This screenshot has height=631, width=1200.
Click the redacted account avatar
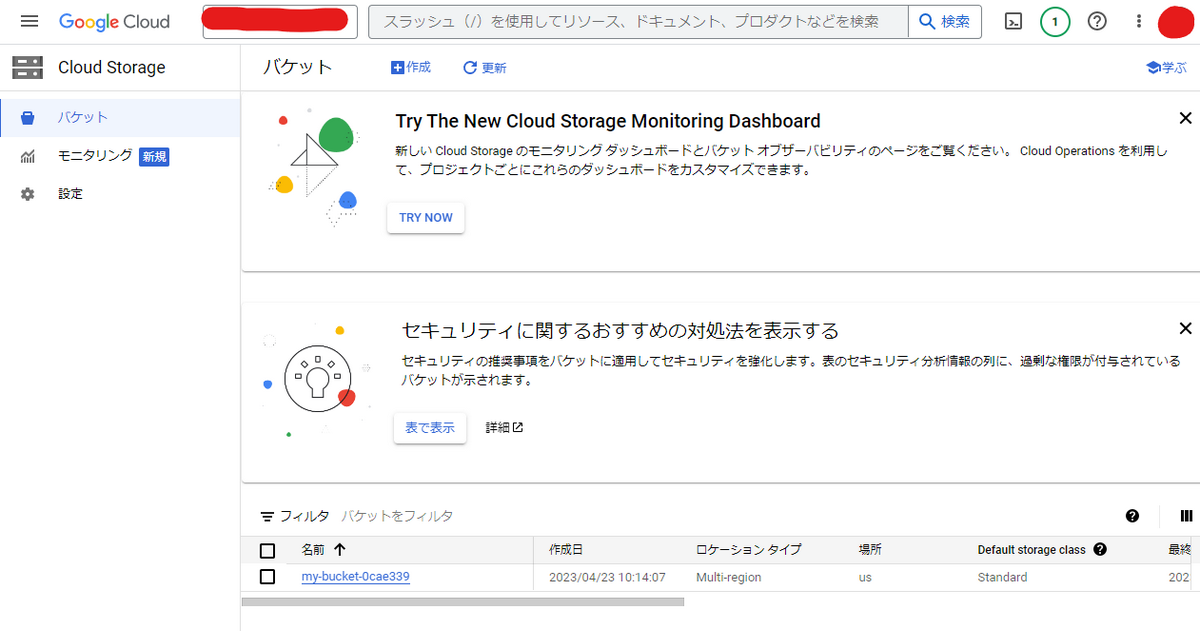coord(1176,21)
